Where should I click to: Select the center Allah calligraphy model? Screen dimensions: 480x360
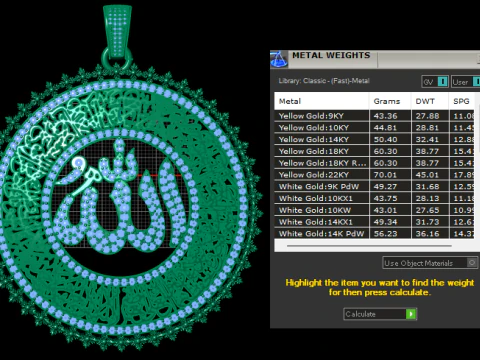coord(122,197)
